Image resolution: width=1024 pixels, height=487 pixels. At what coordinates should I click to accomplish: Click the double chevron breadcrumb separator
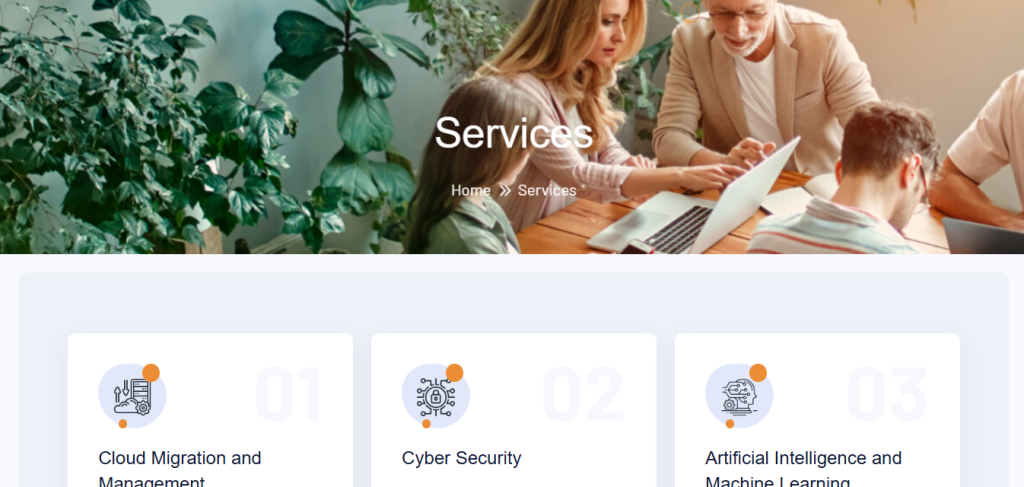coord(504,191)
